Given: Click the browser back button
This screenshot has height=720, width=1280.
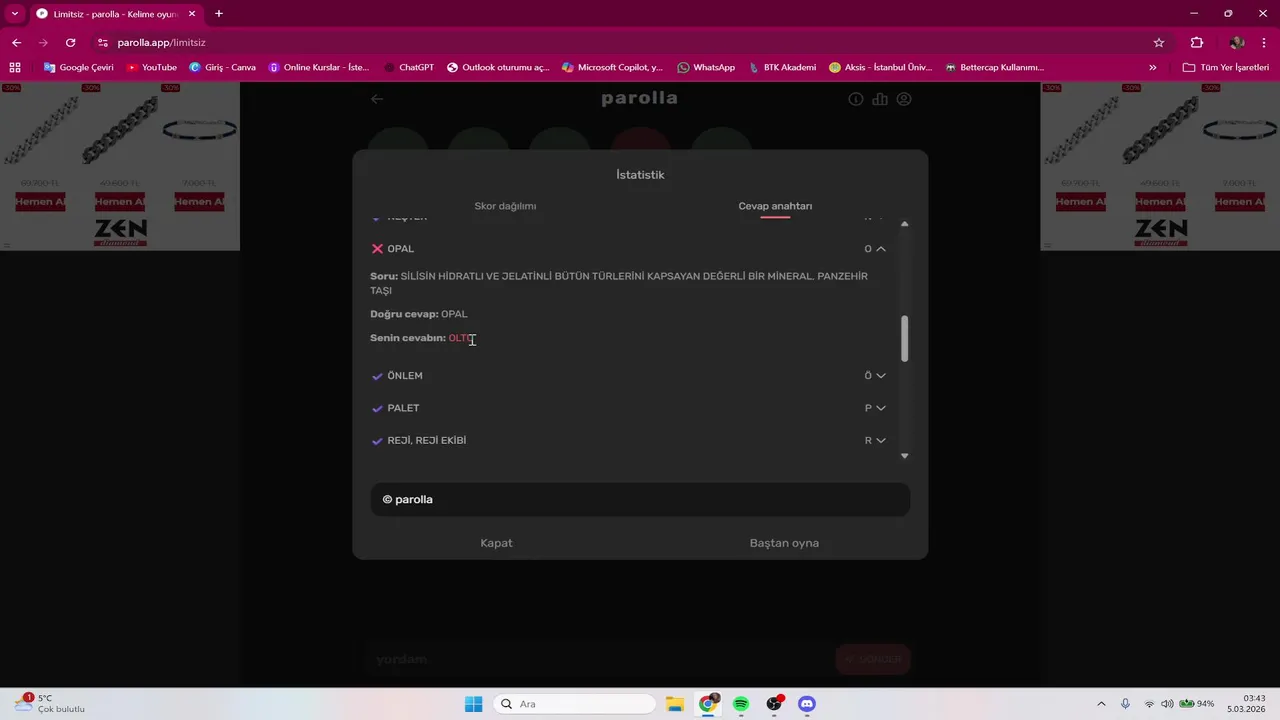Looking at the screenshot, I should 16,43.
